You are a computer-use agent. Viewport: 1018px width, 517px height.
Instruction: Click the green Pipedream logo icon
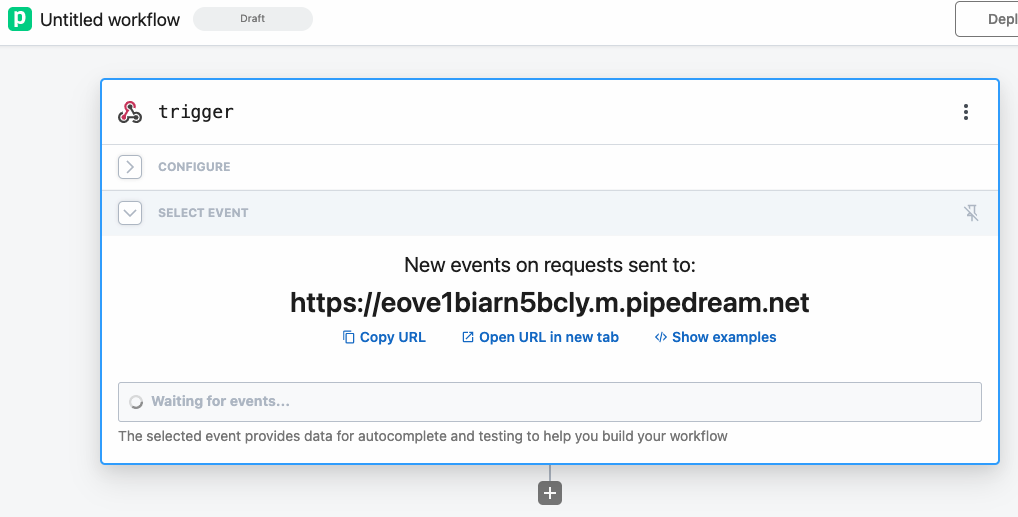pyautogui.click(x=19, y=19)
